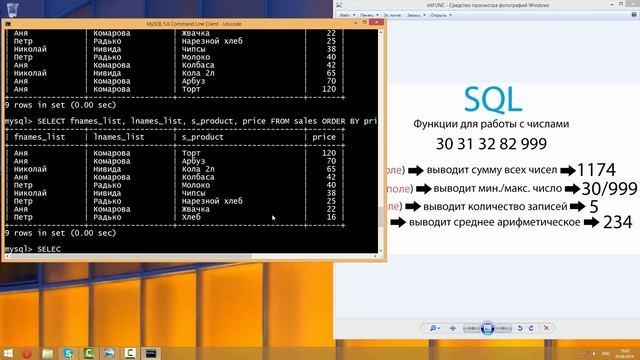This screenshot has width=640, height=360.
Task: Click the MySQL console window system icon
Action: [x=8, y=24]
